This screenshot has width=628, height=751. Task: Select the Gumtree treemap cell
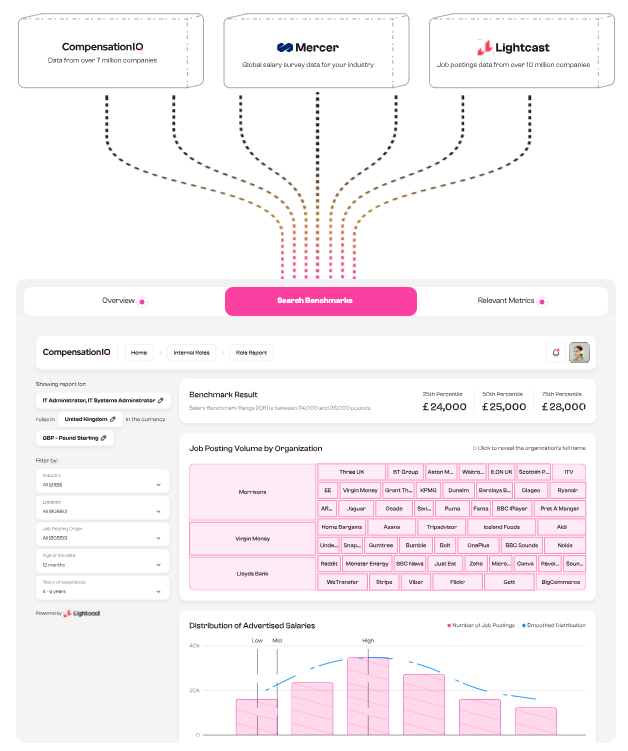pos(381,545)
